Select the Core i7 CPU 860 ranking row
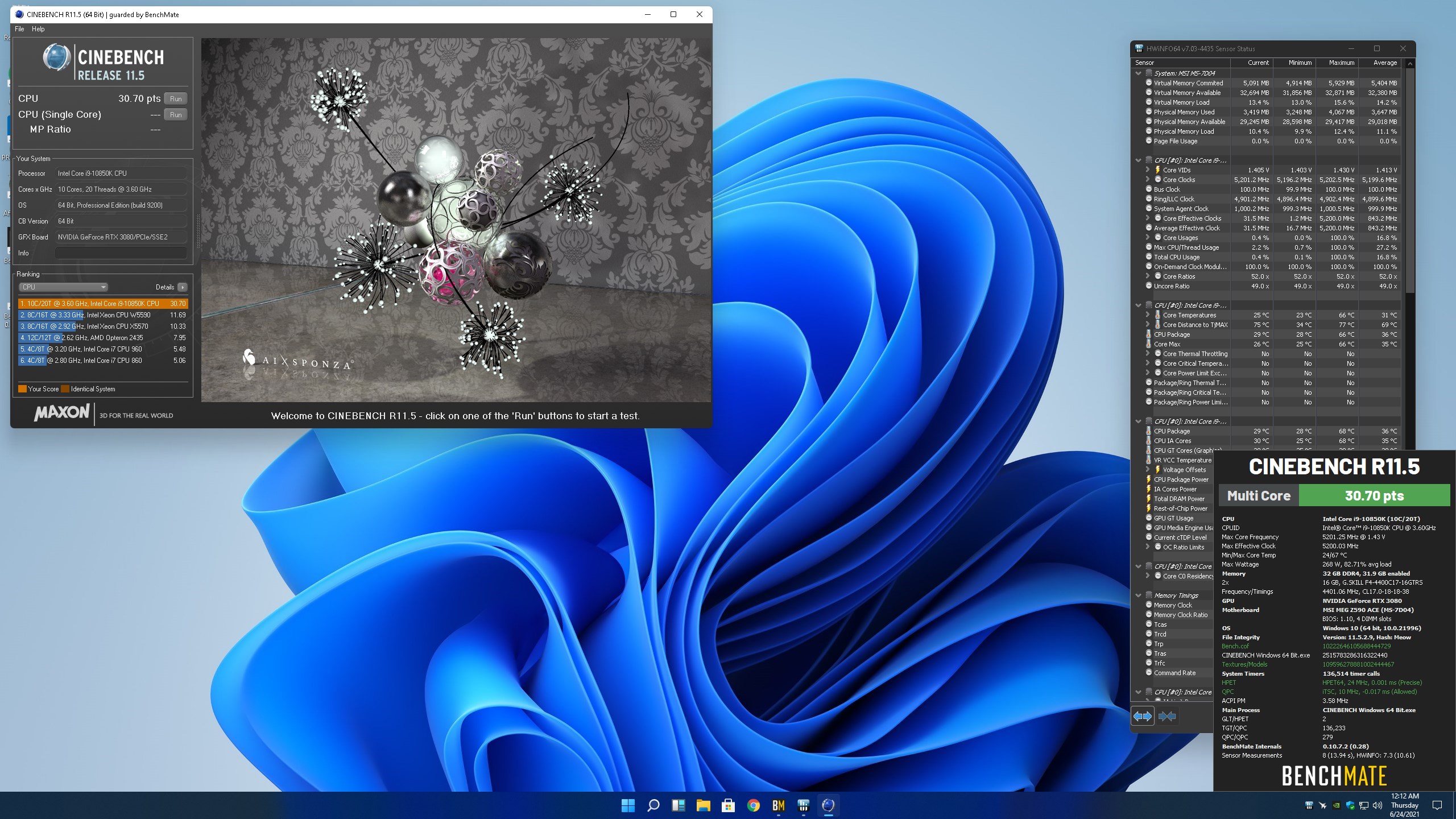Image resolution: width=1456 pixels, height=819 pixels. tap(103, 361)
